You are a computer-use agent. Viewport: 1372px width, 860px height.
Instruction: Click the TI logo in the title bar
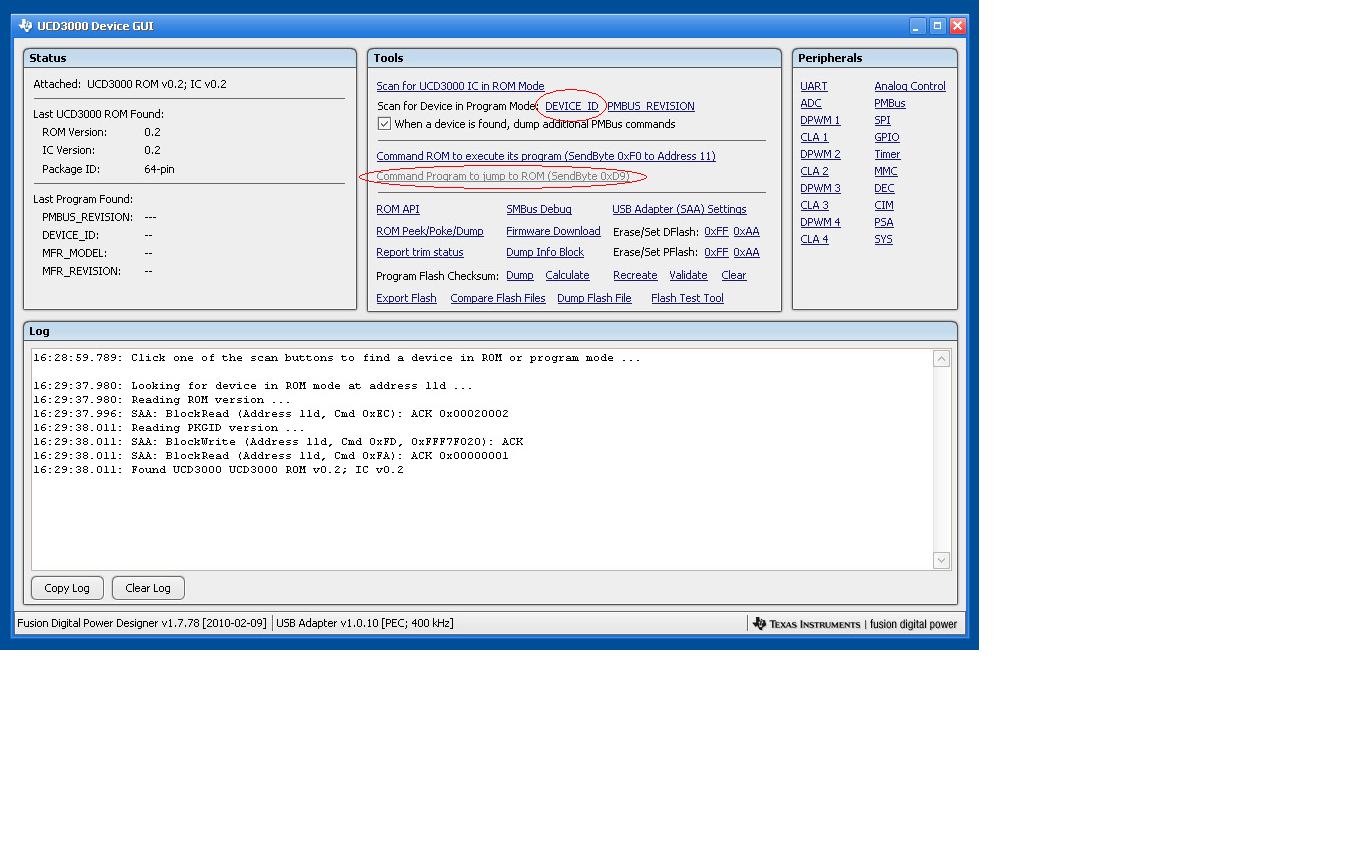coord(25,26)
